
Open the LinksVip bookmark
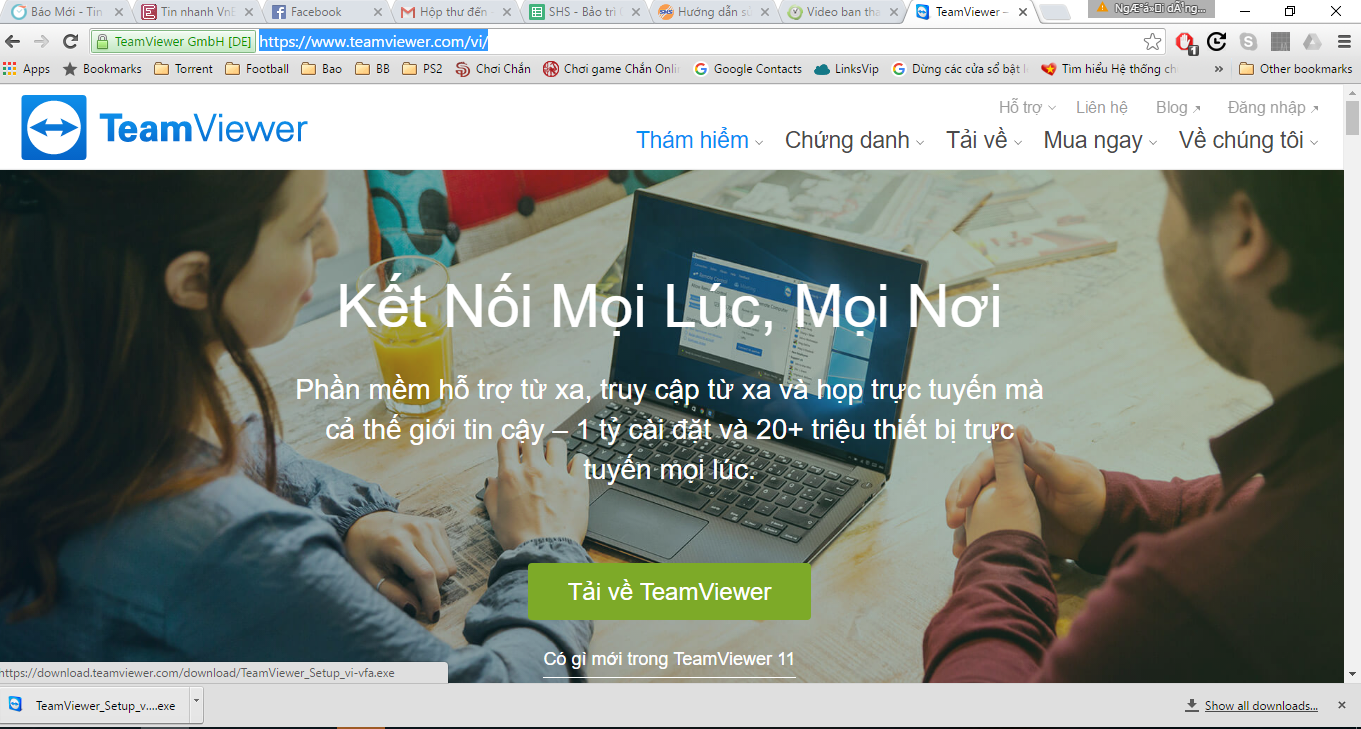(x=846, y=69)
